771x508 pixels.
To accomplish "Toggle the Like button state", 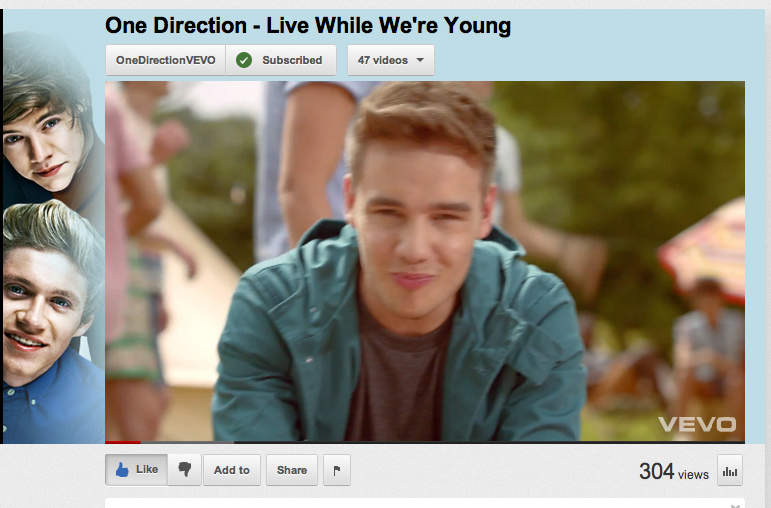I will (x=136, y=470).
